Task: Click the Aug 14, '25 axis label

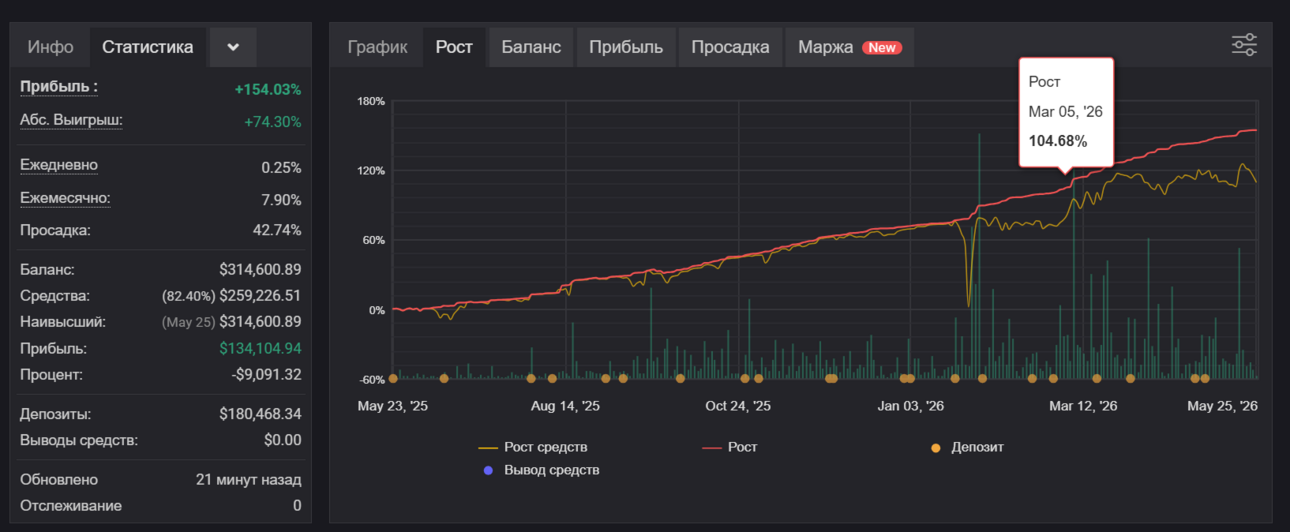Action: coord(566,406)
